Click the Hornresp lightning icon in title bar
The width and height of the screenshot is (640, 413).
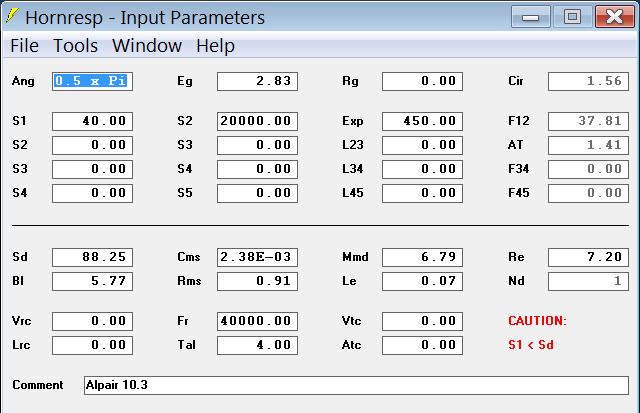click(x=12, y=16)
